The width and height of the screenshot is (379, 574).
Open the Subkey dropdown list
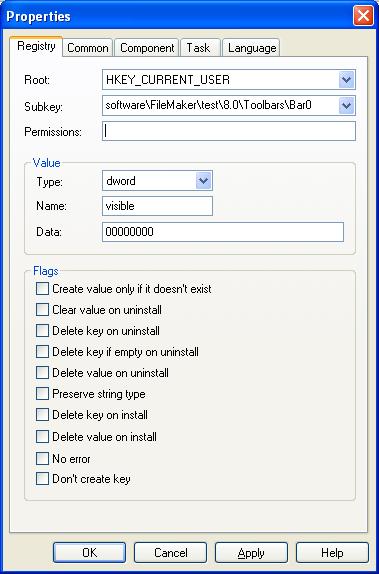coord(346,106)
